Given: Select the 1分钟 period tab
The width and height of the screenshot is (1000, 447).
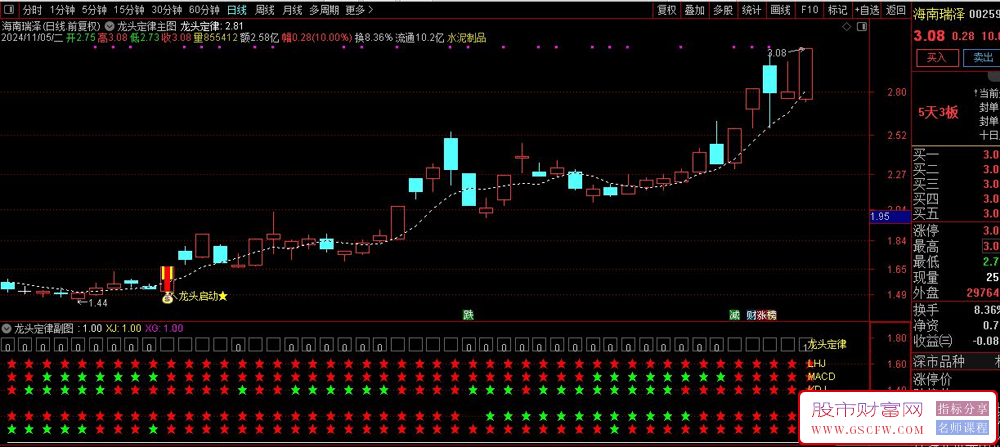Looking at the screenshot, I should [62, 10].
